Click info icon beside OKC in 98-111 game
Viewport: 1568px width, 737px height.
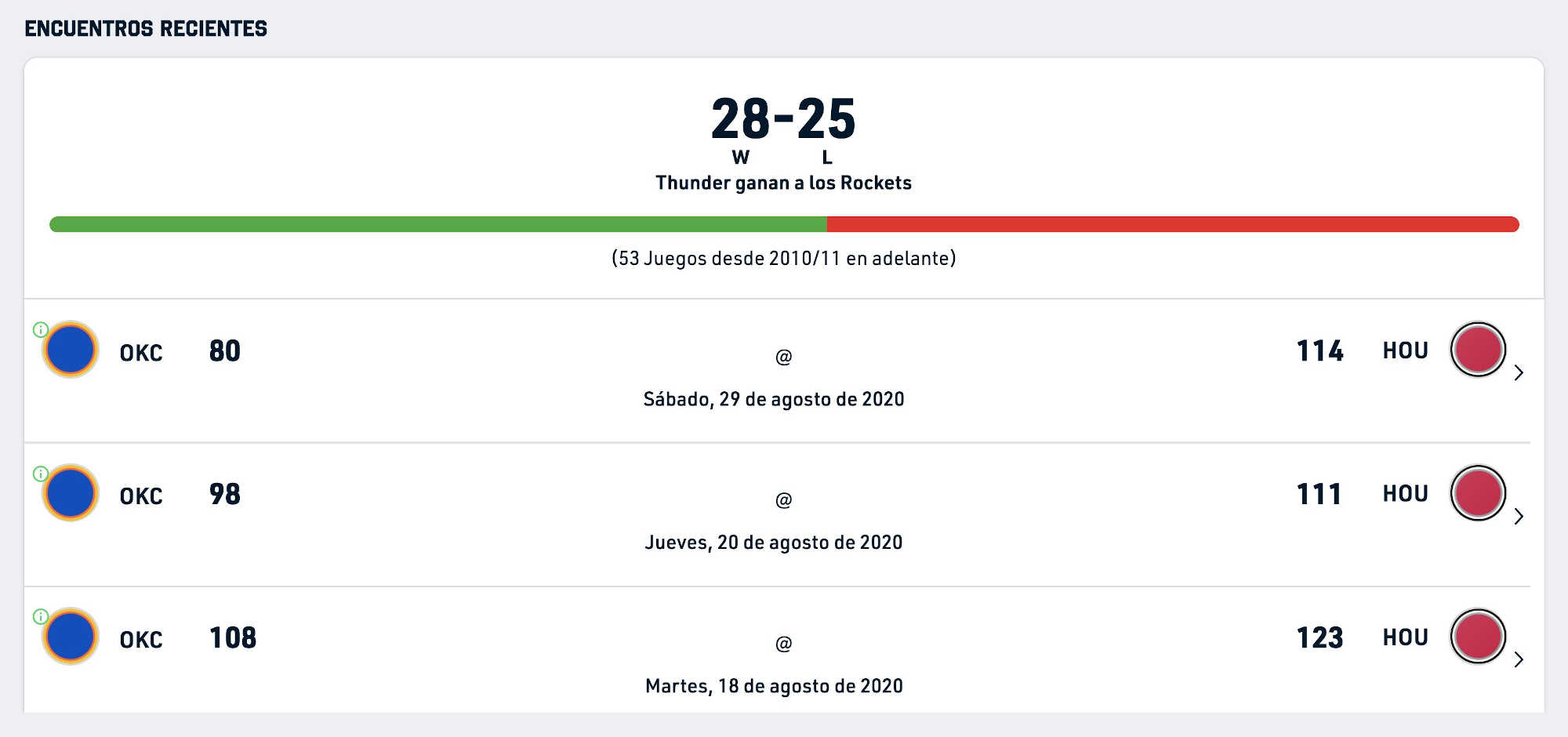(41, 474)
